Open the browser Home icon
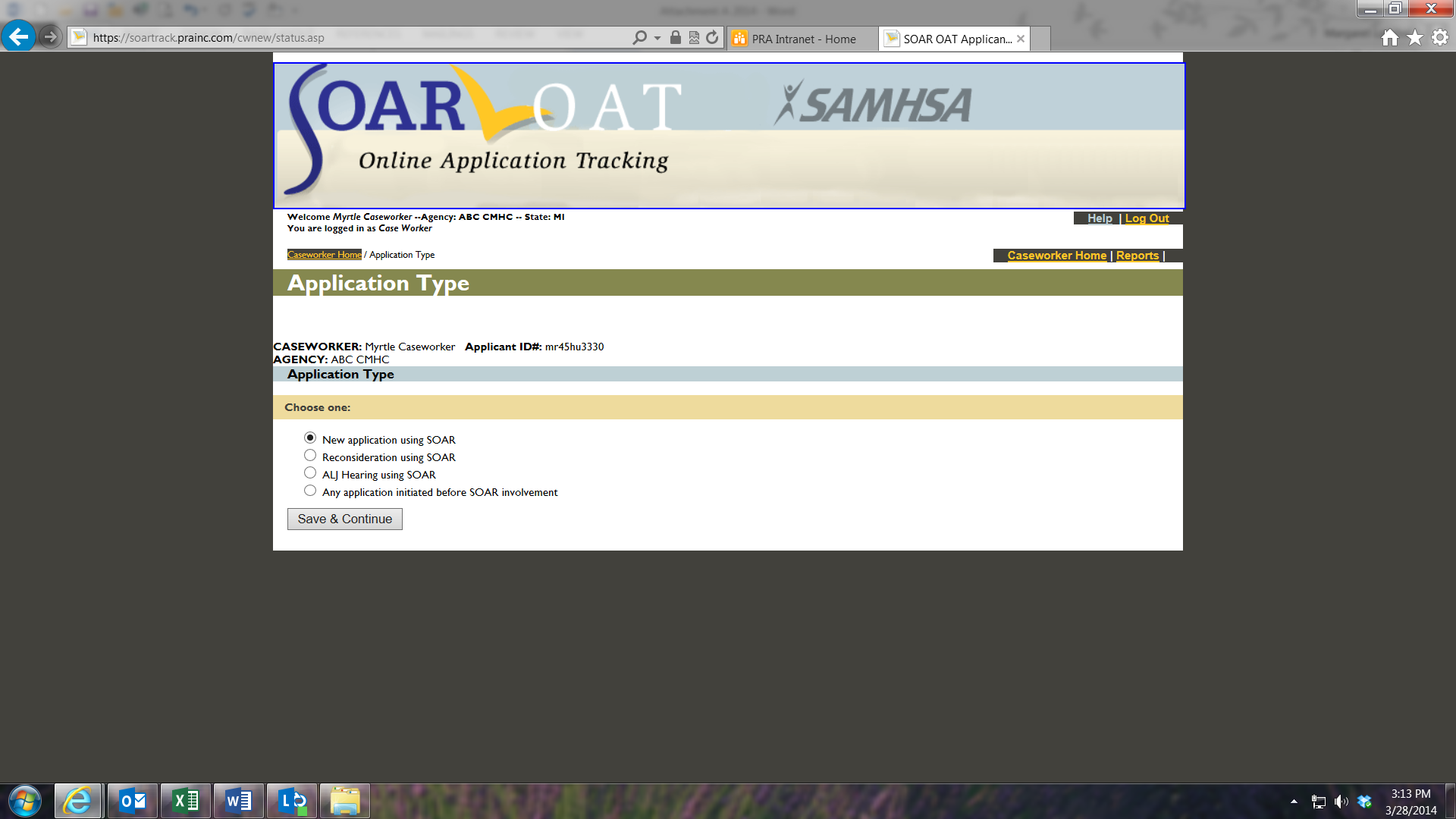This screenshot has width=1456, height=819. pyautogui.click(x=1389, y=38)
